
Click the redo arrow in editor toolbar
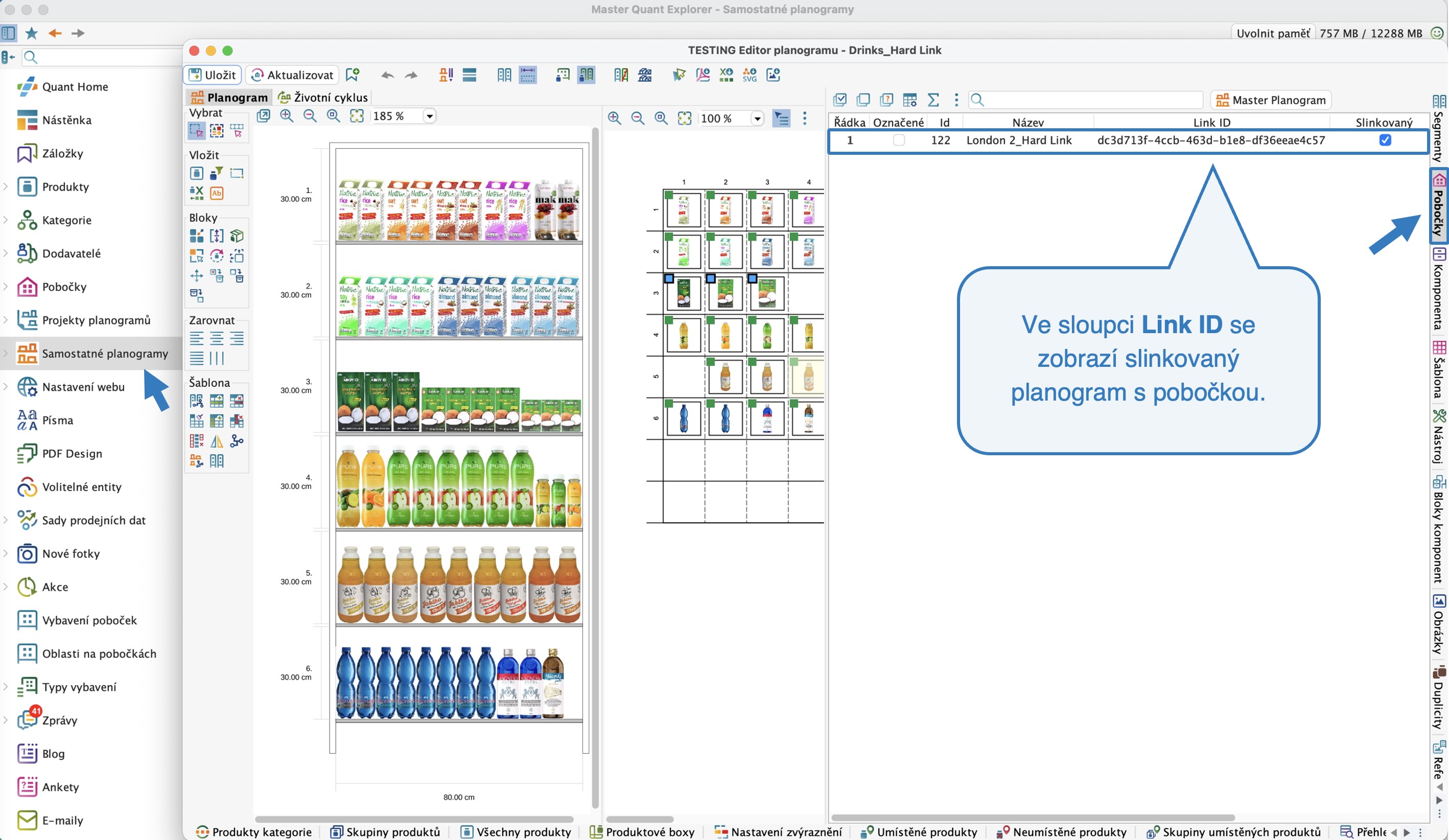click(x=411, y=75)
